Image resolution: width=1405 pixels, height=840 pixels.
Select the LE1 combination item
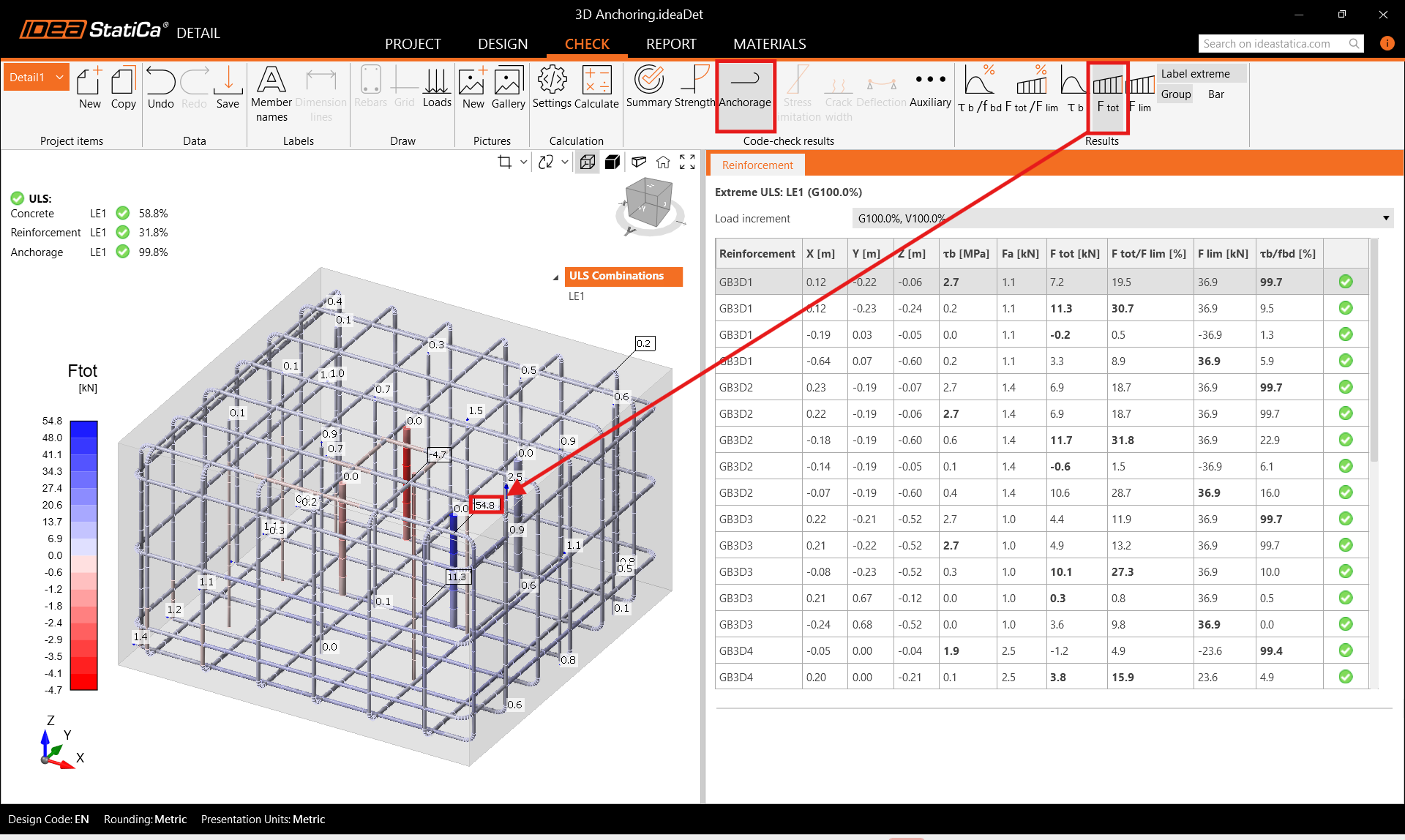click(x=577, y=296)
